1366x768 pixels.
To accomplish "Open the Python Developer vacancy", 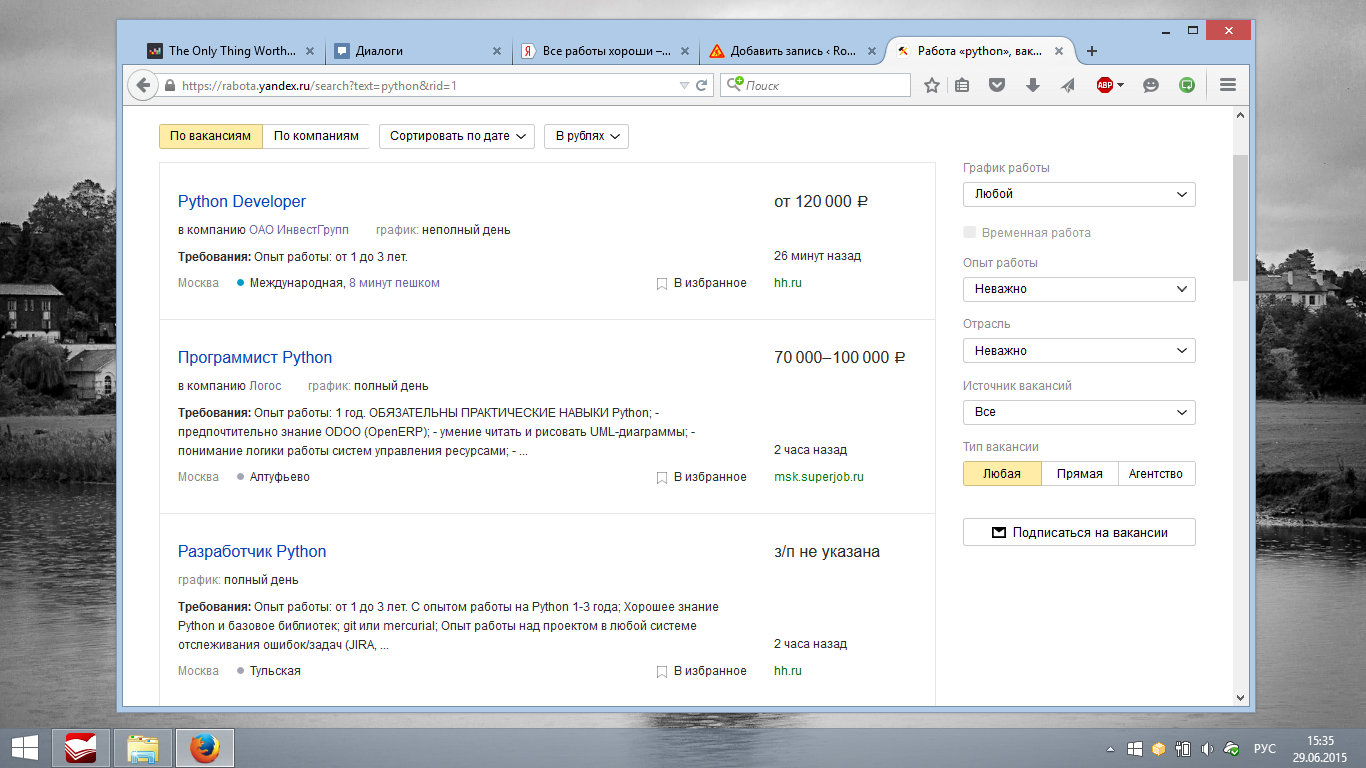I will tap(242, 201).
